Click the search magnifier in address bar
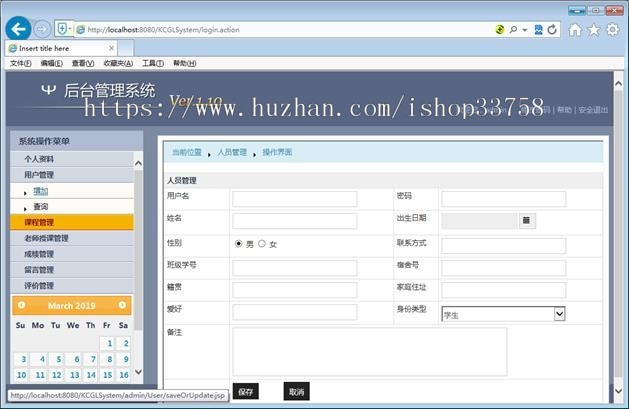629x409 pixels. tap(513, 29)
